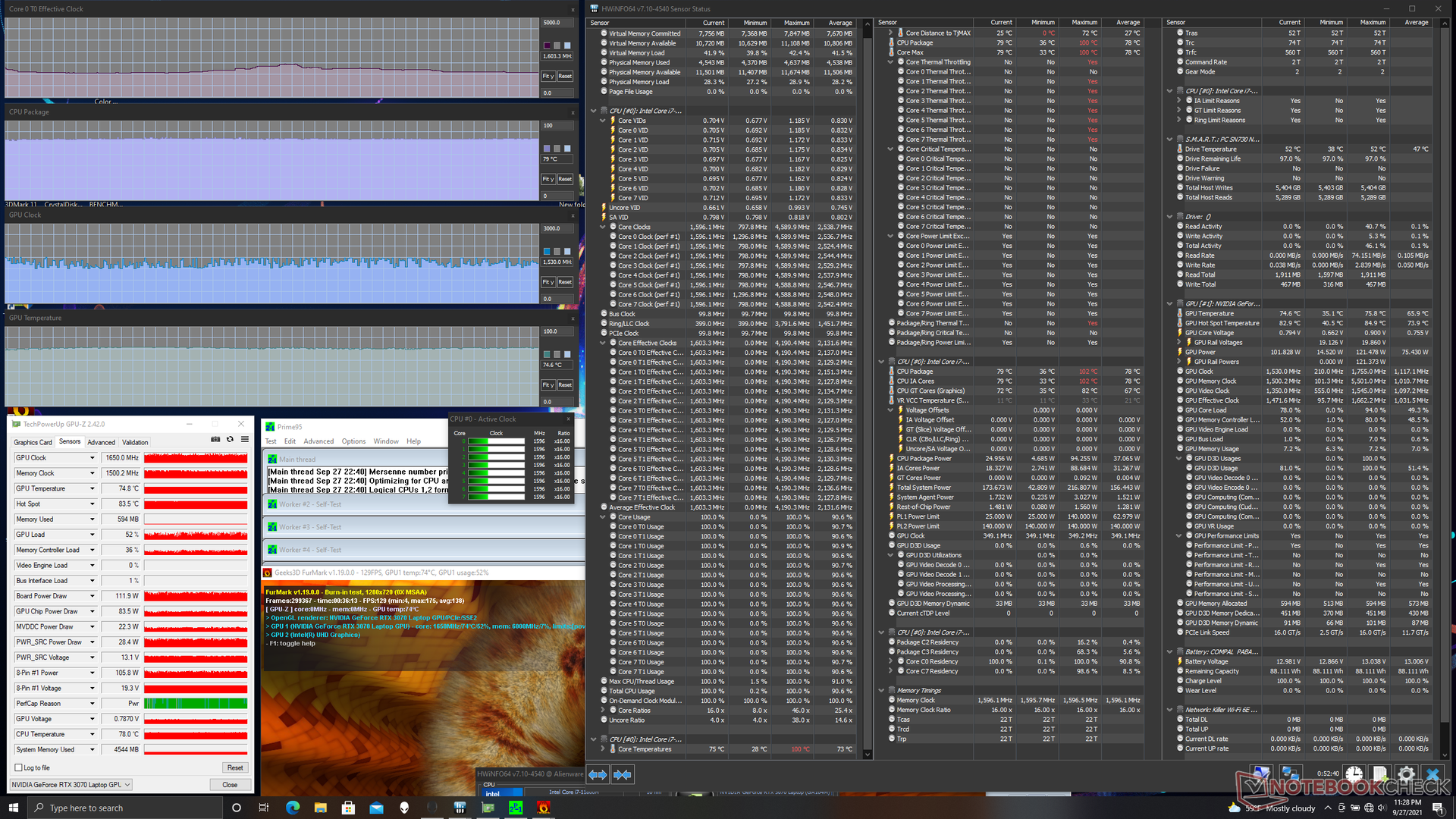Click HWiNFO log file icon
The width and height of the screenshot is (1456, 819).
1379,774
